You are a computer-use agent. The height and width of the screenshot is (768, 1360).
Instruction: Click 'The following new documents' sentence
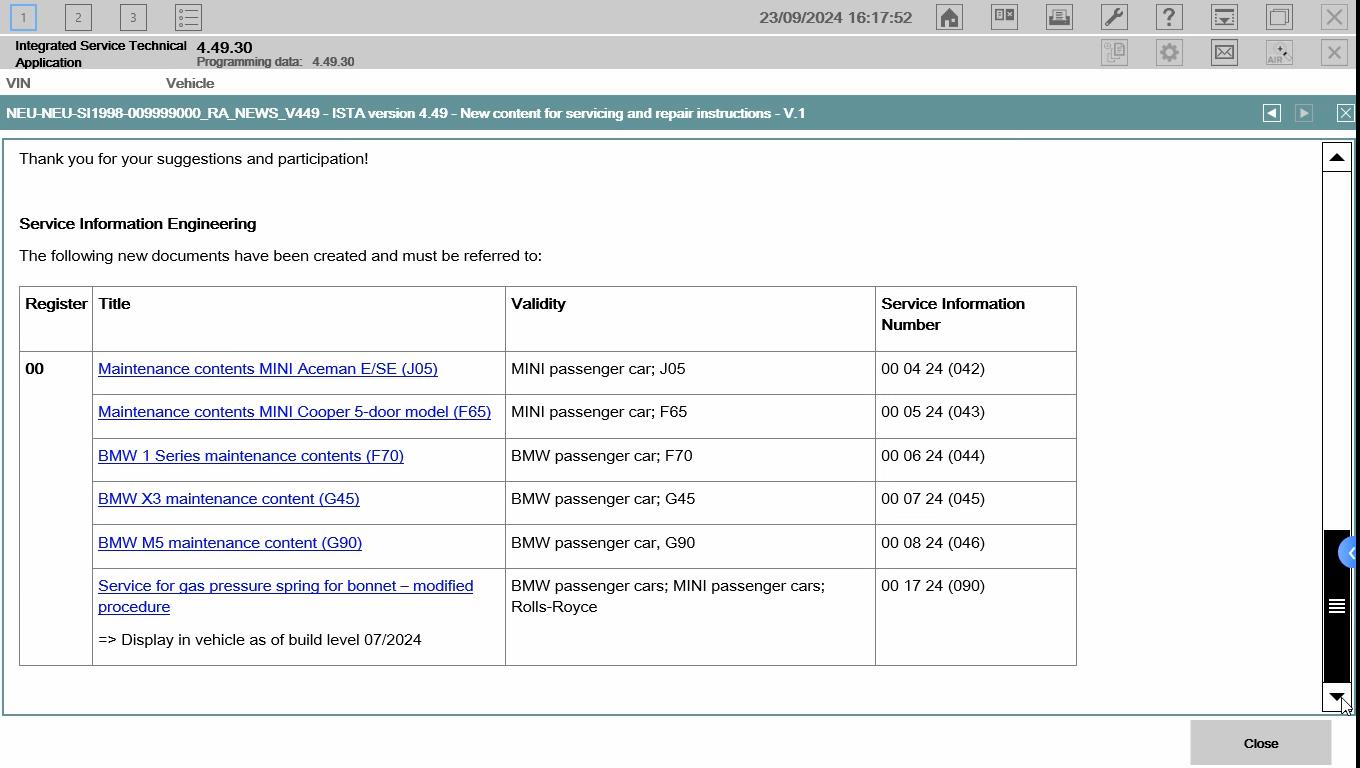[281, 256]
